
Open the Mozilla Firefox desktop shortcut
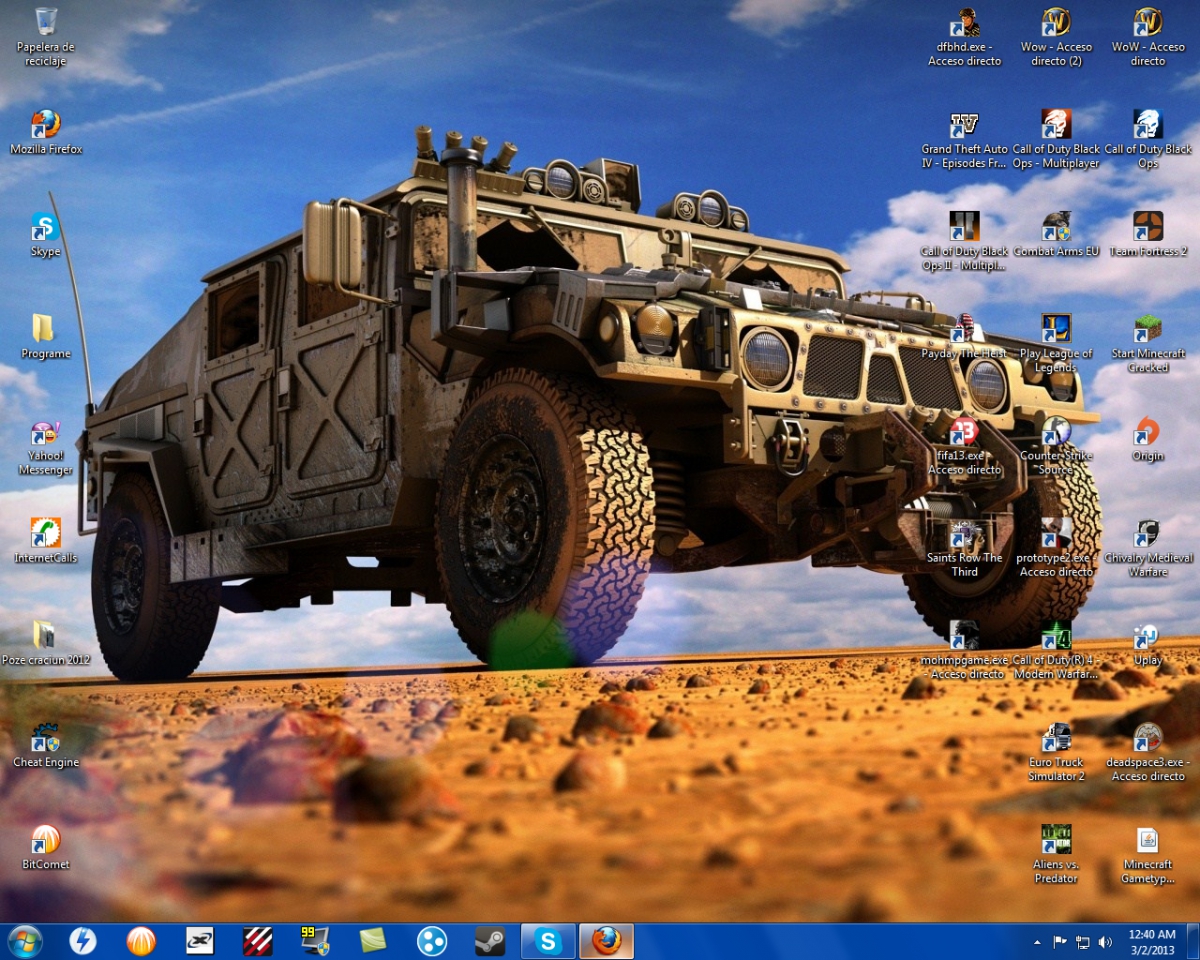(46, 125)
